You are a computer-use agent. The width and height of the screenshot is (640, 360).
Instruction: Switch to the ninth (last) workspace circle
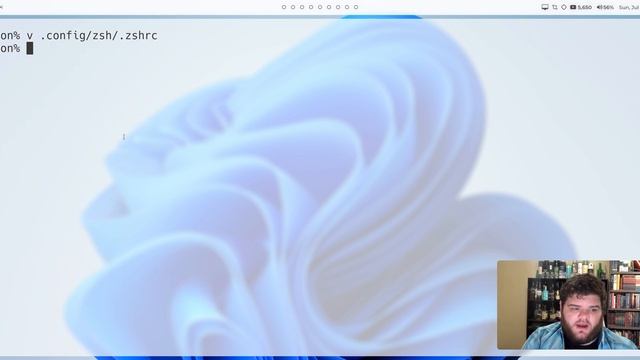click(356, 7)
